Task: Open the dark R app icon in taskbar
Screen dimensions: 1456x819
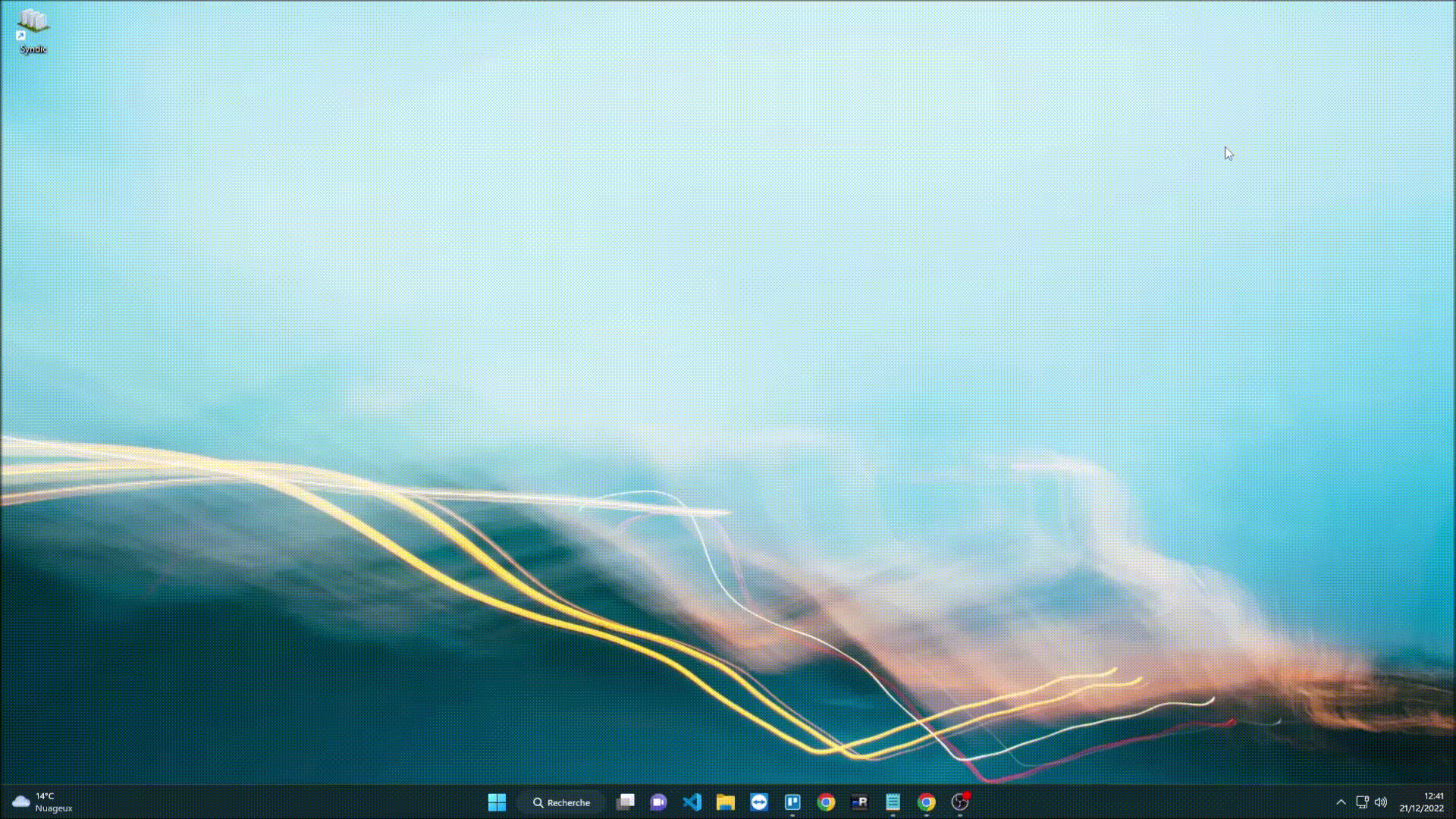Action: click(x=859, y=802)
